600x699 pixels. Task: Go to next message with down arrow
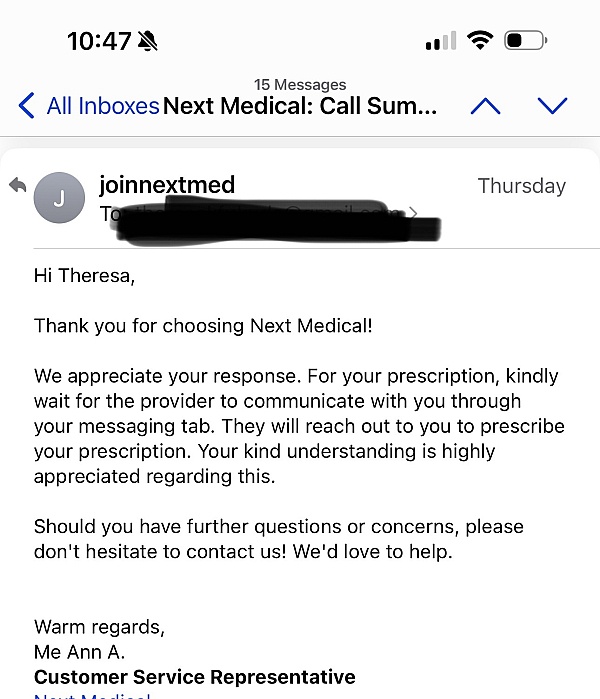[552, 105]
